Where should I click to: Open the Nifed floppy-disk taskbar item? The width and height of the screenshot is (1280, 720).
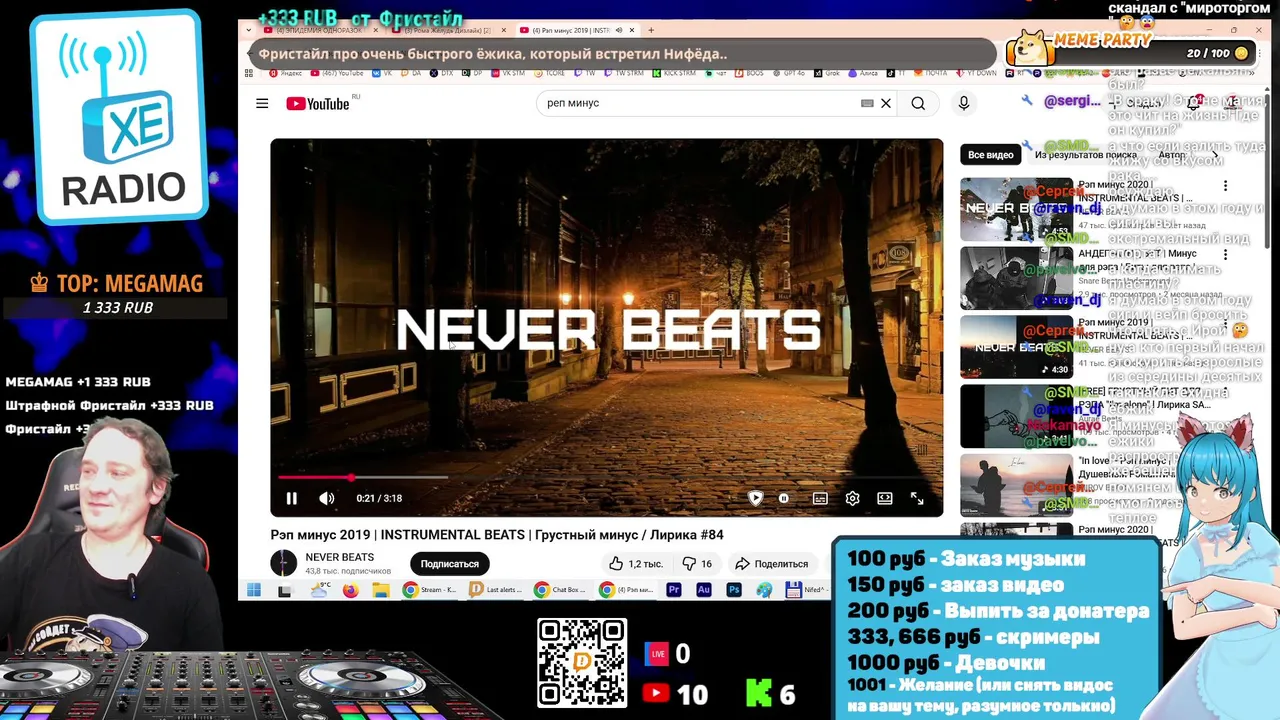[806, 590]
